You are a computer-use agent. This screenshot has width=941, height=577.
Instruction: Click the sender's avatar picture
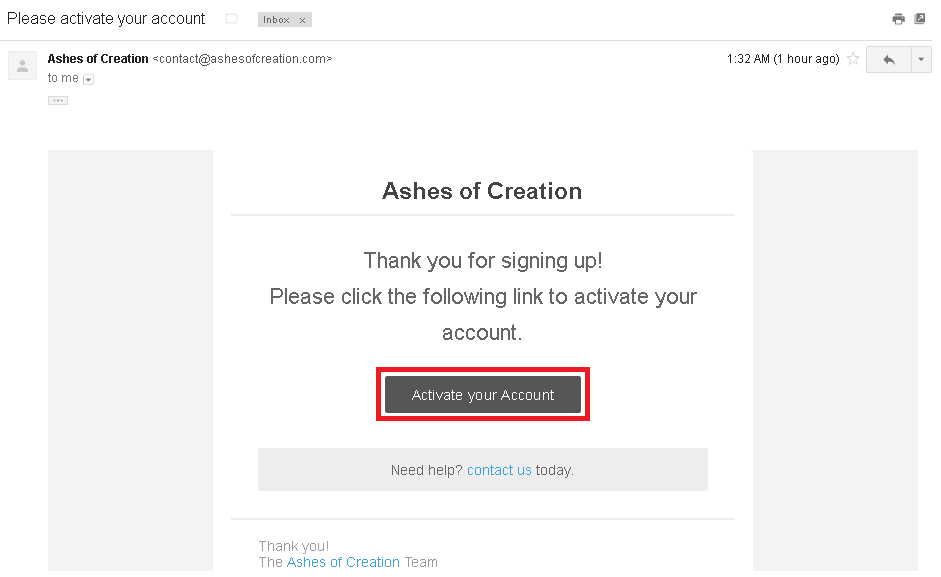point(22,65)
